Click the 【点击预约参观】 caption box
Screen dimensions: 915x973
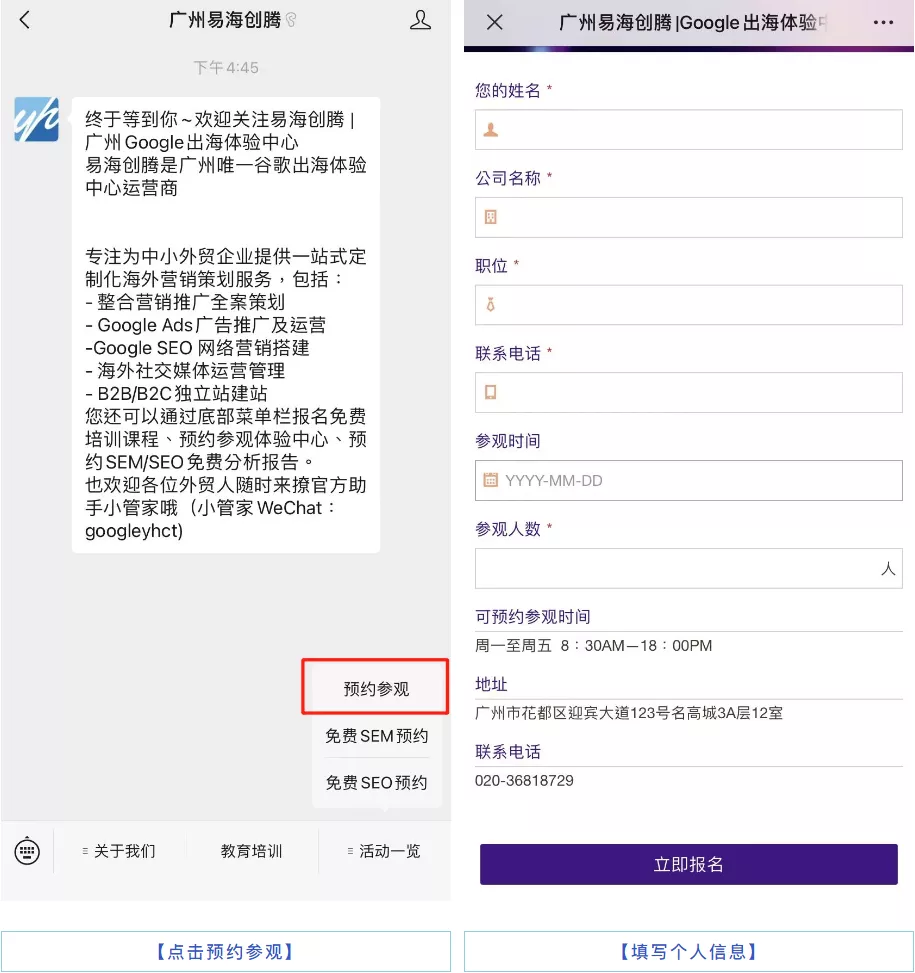[x=226, y=951]
